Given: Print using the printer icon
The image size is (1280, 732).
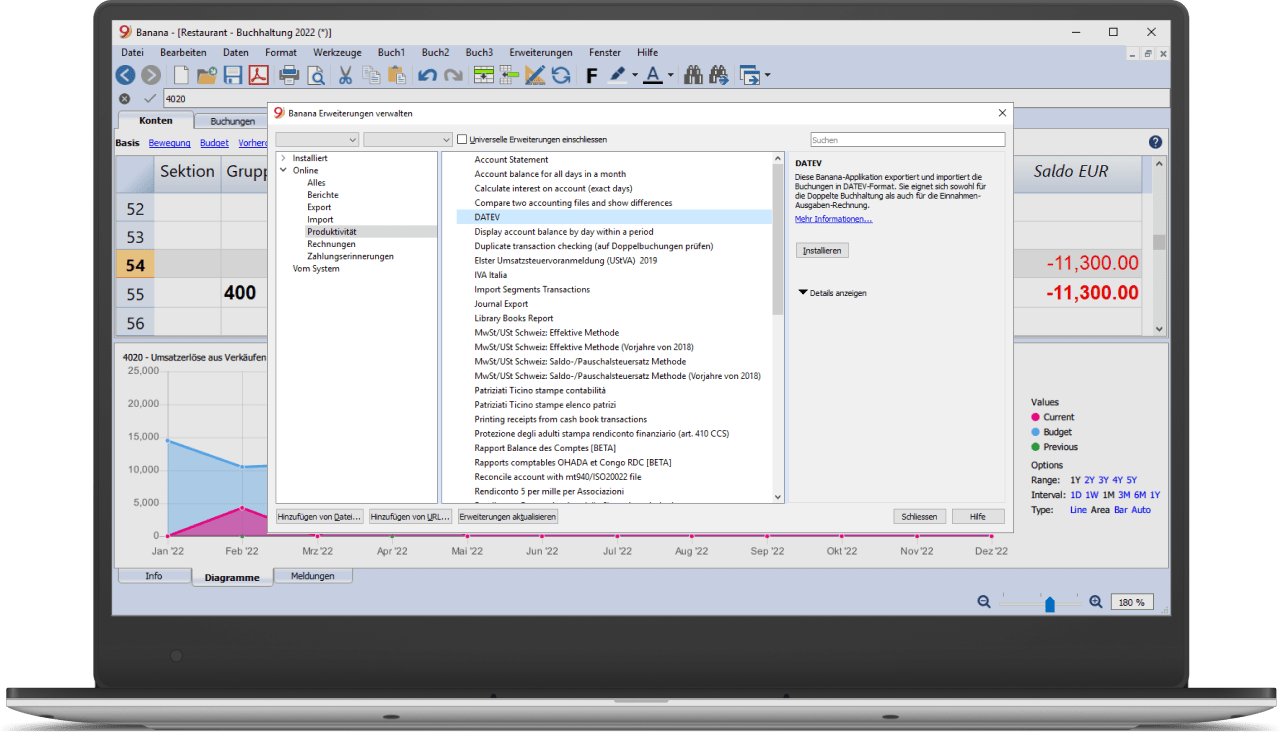Looking at the screenshot, I should click(x=289, y=75).
